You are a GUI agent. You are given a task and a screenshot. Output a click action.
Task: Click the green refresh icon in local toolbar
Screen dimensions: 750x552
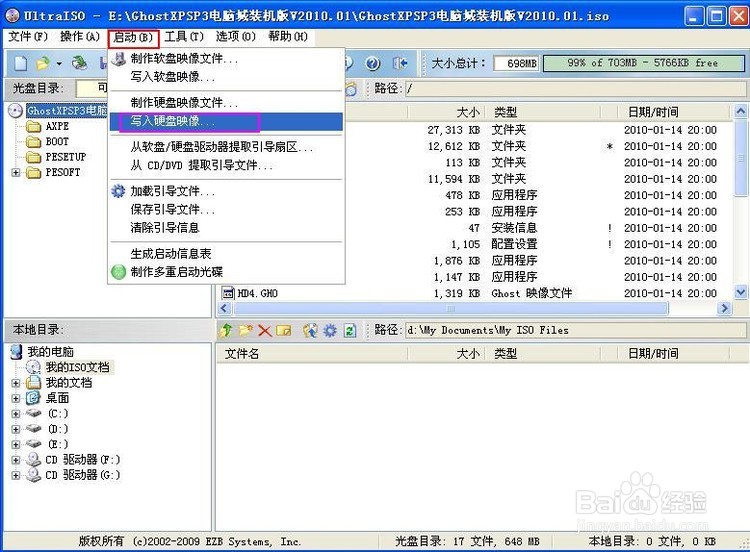(x=350, y=330)
